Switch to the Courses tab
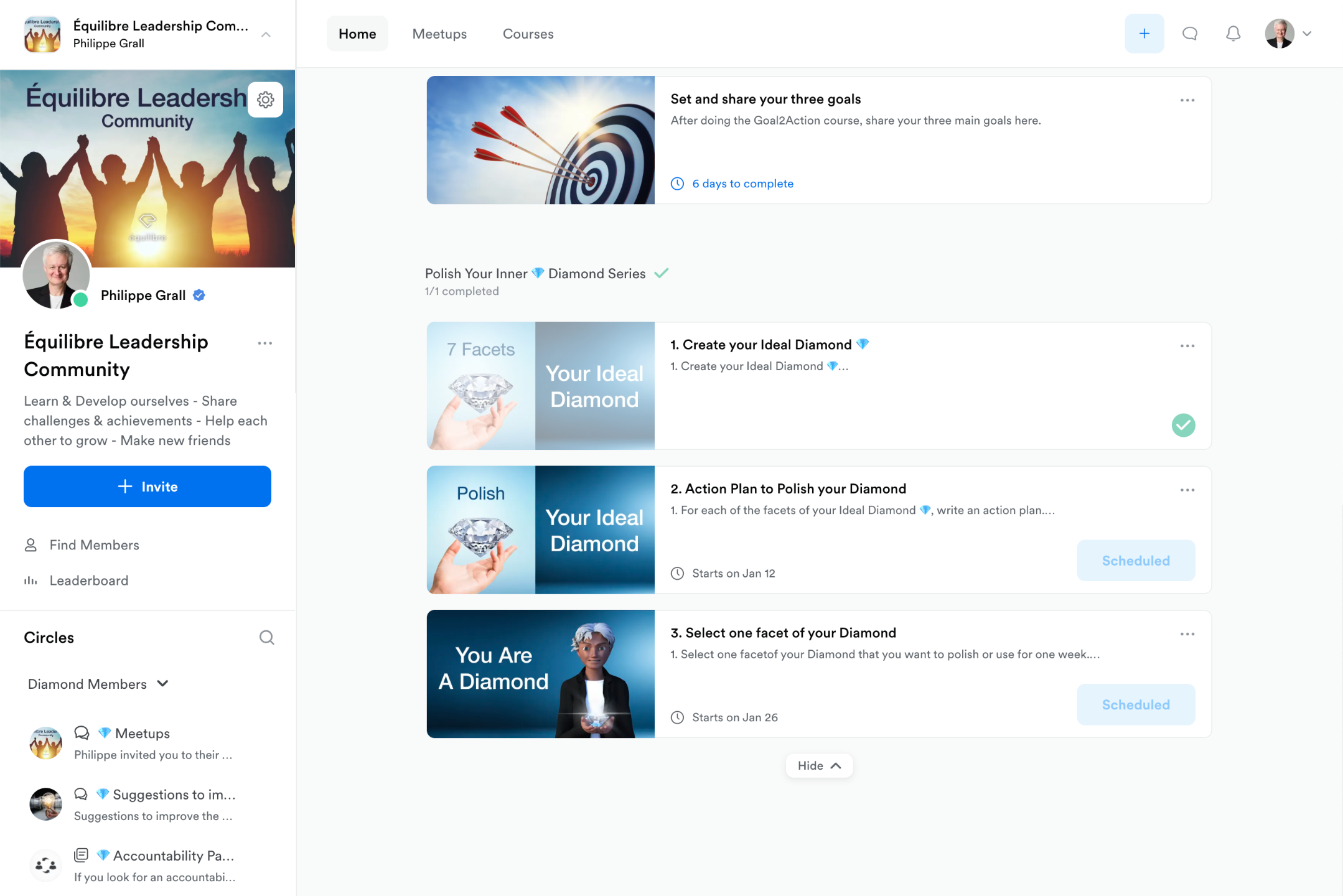The image size is (1343, 896). (528, 34)
